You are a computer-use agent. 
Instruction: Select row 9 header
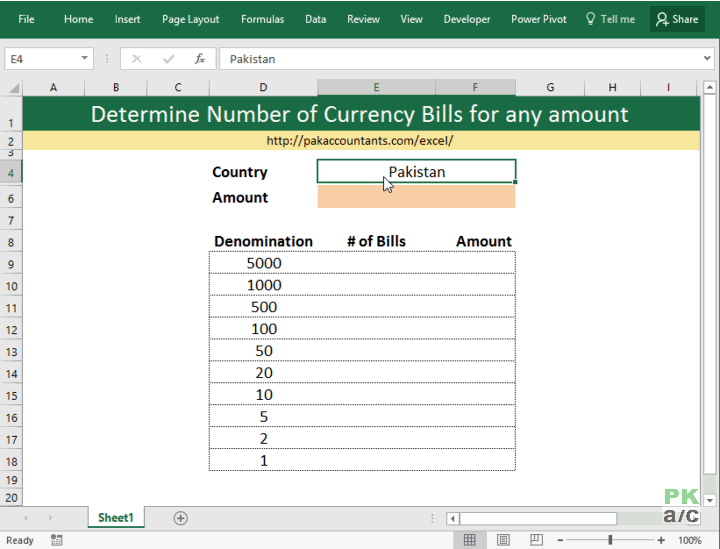tap(11, 264)
